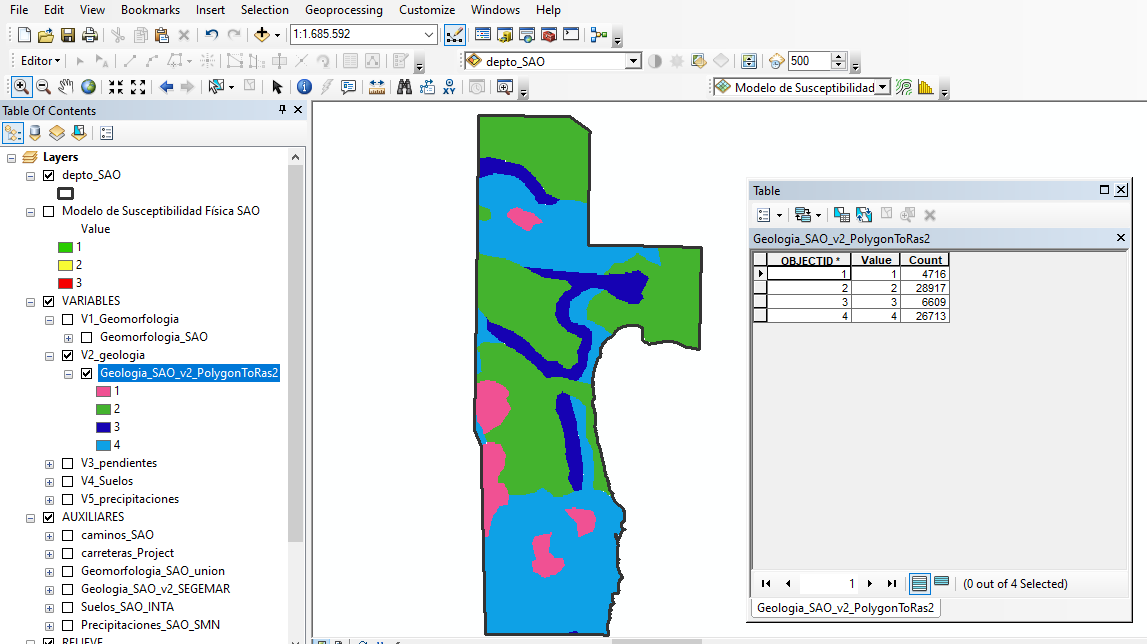Click Select By Attributes in Table window
1147x644 pixels.
click(x=842, y=214)
